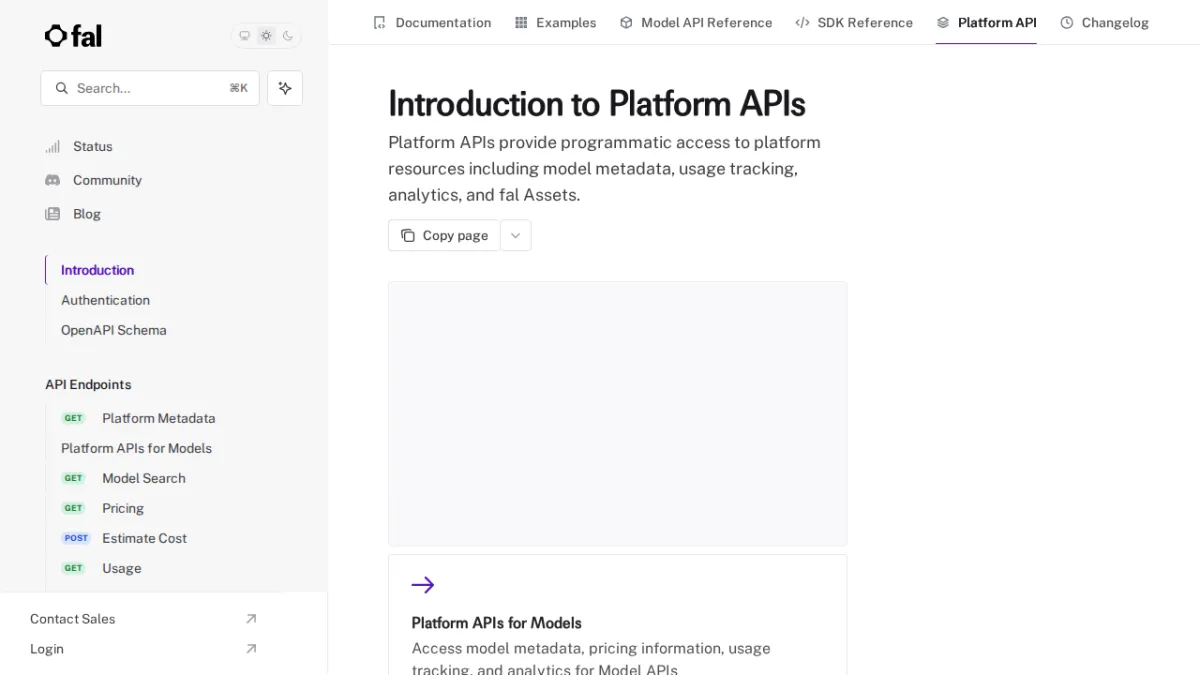Click the SDK Reference code icon
This screenshot has height=675, width=1200.
pos(802,22)
